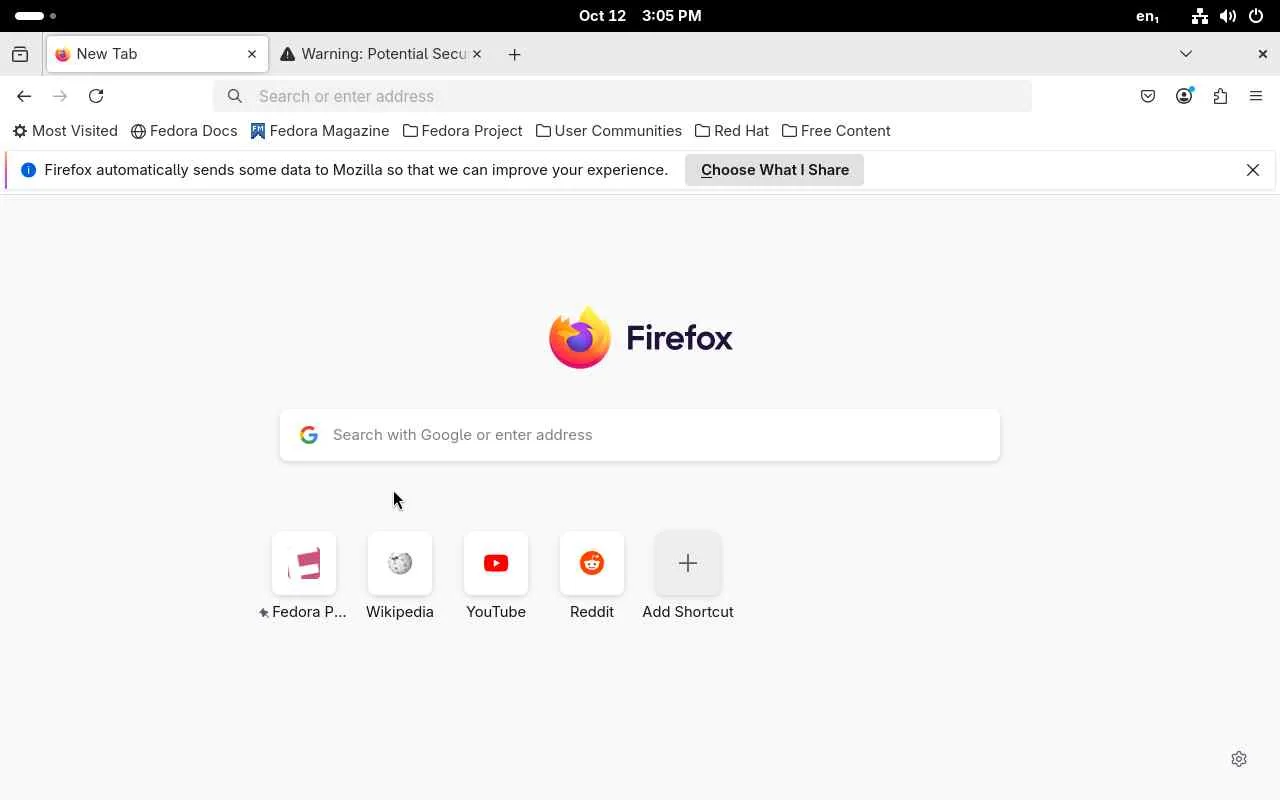Expand the User Communities bookmarks folder
The image size is (1280, 800).
pos(609,131)
